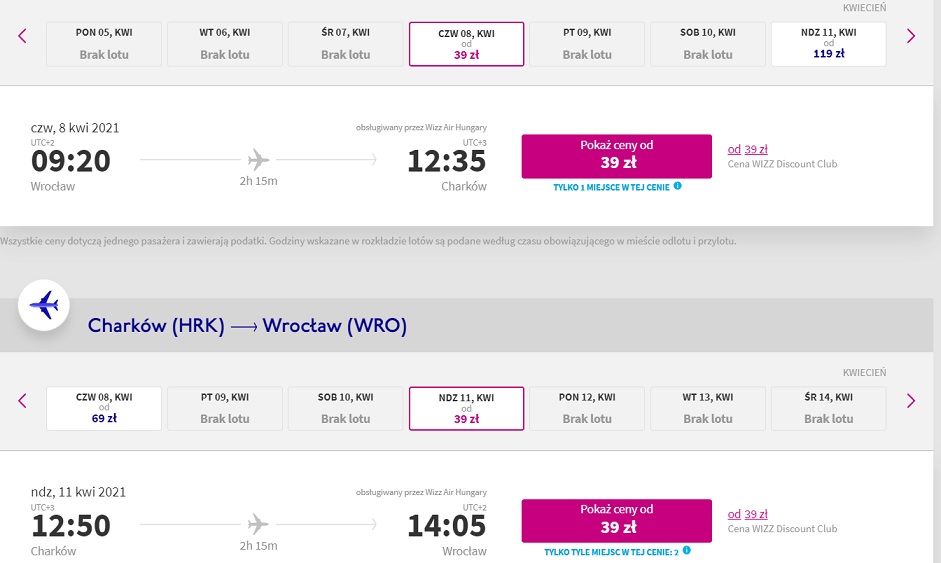Image resolution: width=941 pixels, height=563 pixels.
Task: Select outbound date PT 09 KWI
Action: click(587, 44)
